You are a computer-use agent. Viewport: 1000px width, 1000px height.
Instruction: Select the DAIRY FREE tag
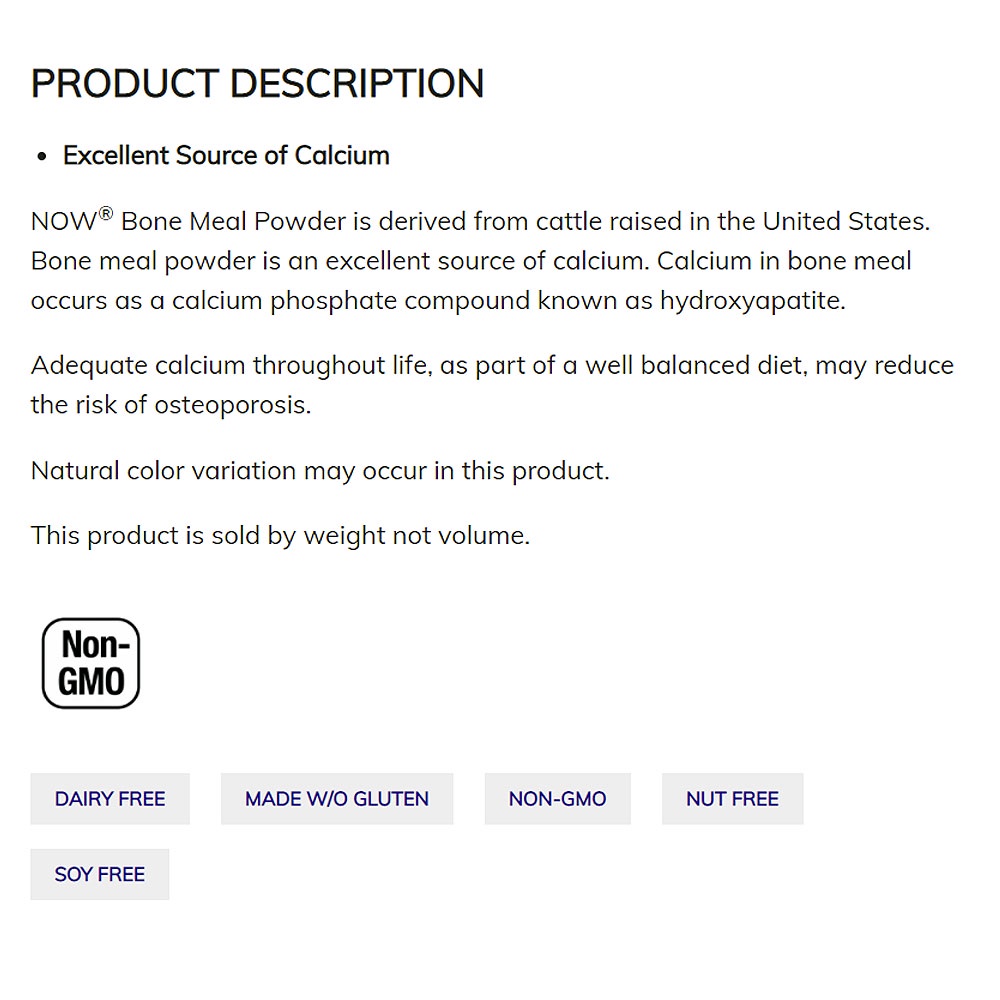(110, 799)
